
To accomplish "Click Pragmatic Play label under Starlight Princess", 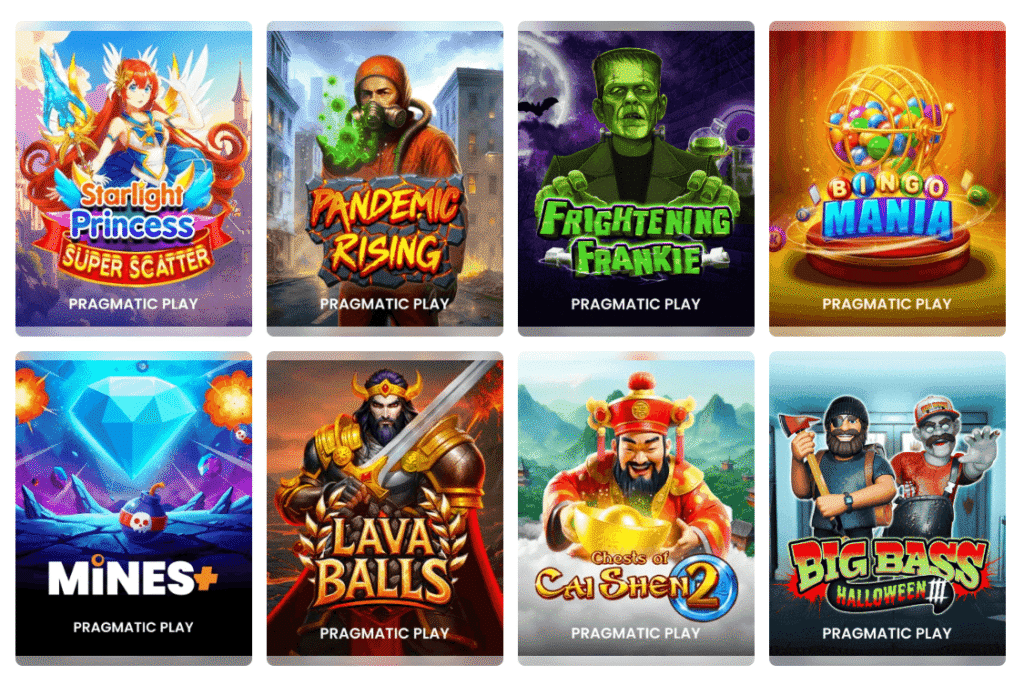I will coord(133,304).
